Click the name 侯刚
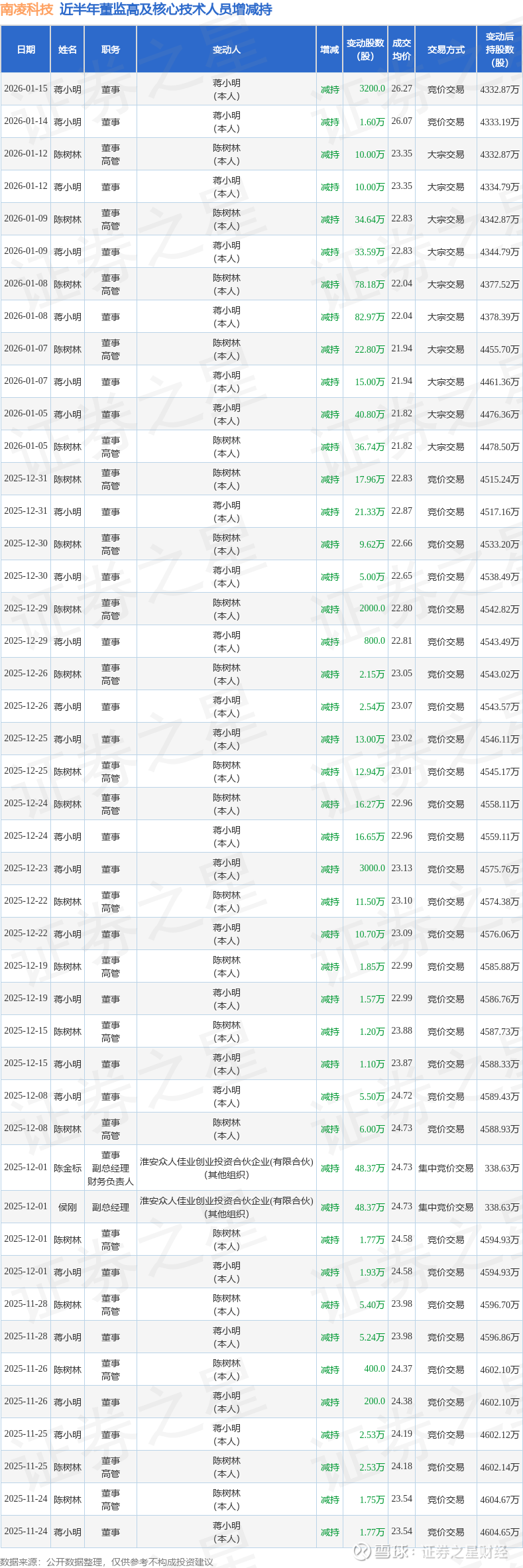The width and height of the screenshot is (523, 1568). tap(68, 1207)
